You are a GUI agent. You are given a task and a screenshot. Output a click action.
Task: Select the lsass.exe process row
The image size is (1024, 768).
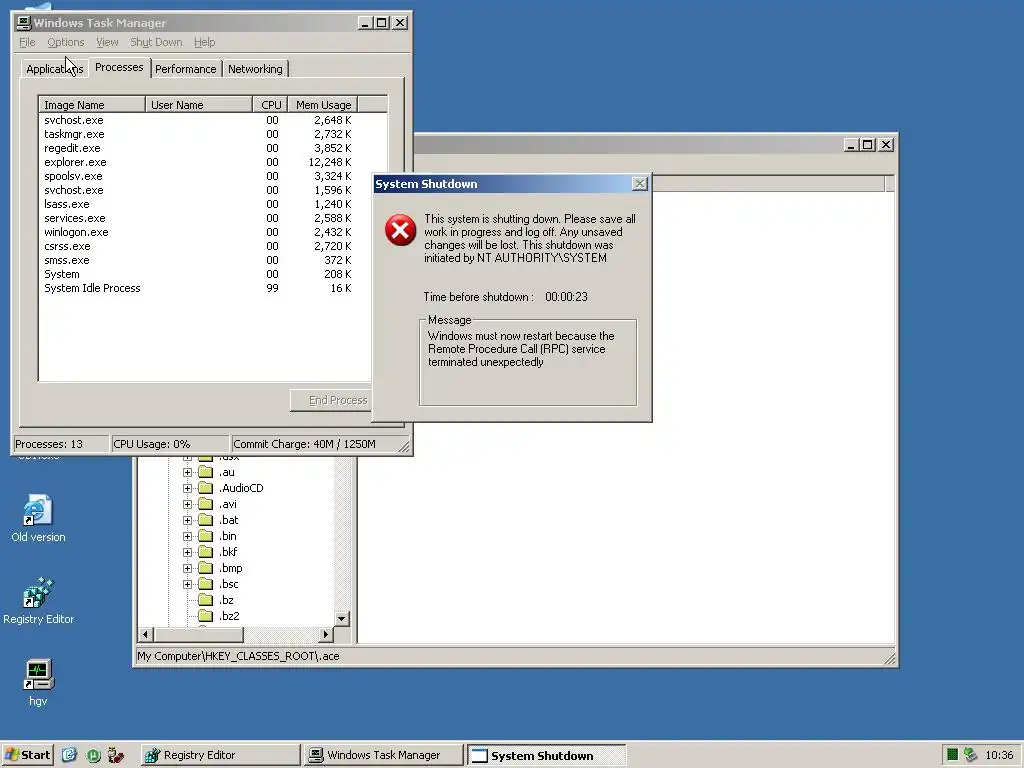[x=206, y=204]
